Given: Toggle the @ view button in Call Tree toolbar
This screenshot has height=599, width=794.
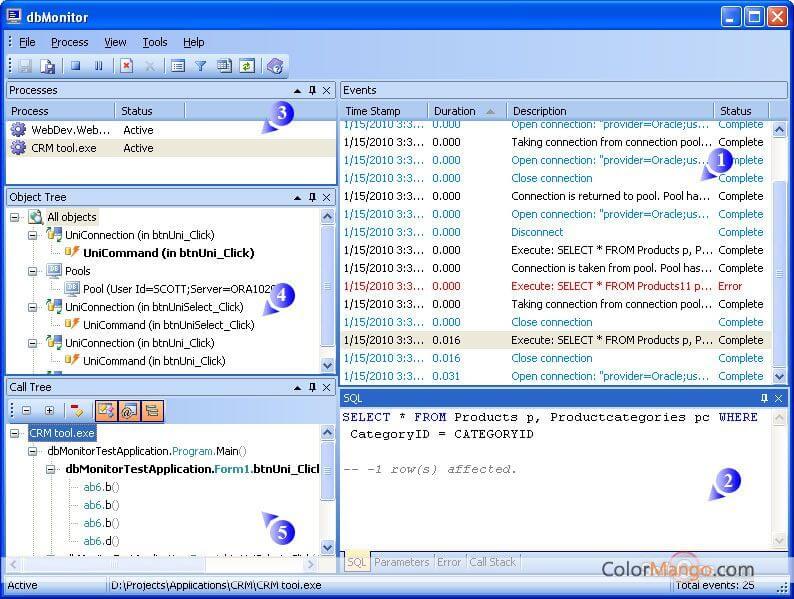Looking at the screenshot, I should pos(128,410).
